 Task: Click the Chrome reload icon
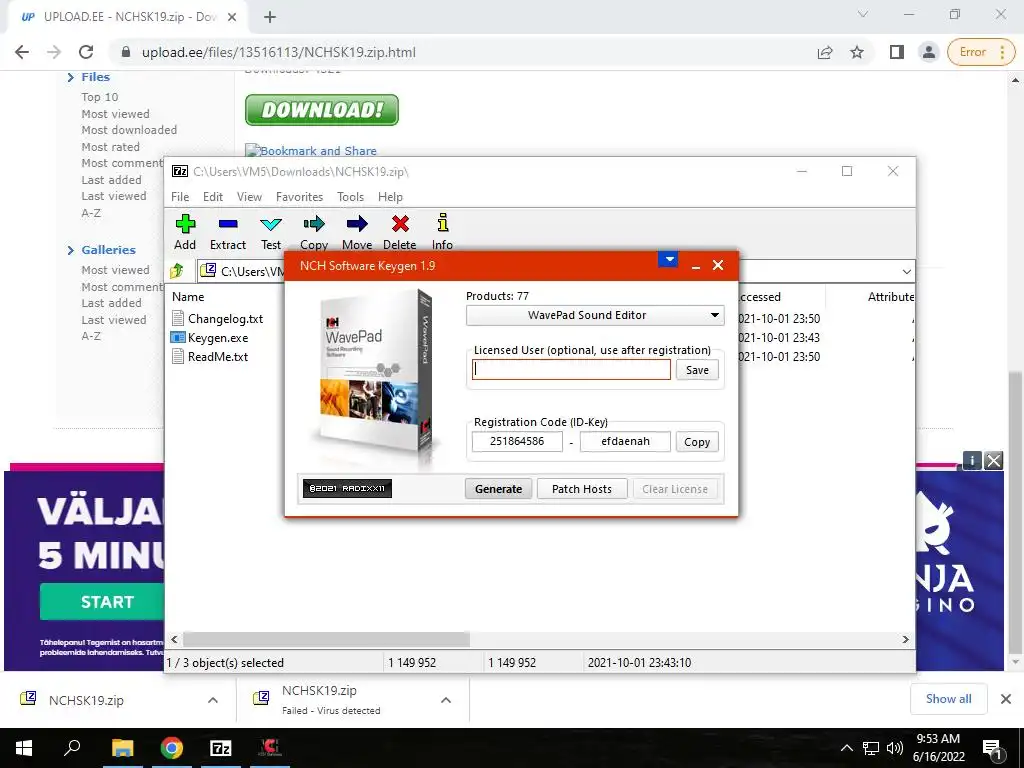(x=86, y=52)
